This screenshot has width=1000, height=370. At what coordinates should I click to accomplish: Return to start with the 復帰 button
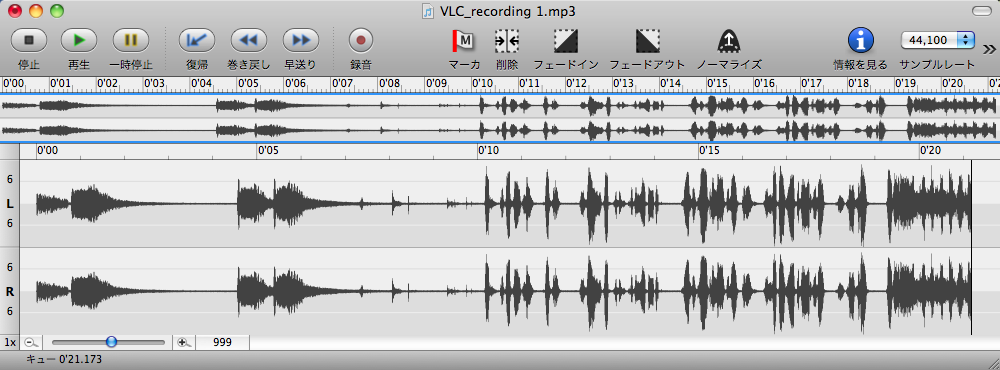click(197, 40)
